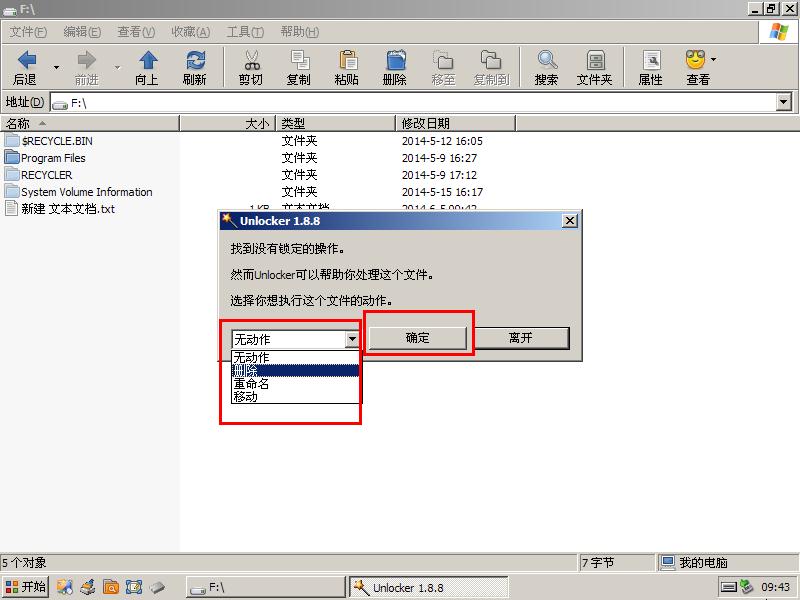
Task: Click the Copy (复制) toolbar icon
Action: [x=300, y=60]
